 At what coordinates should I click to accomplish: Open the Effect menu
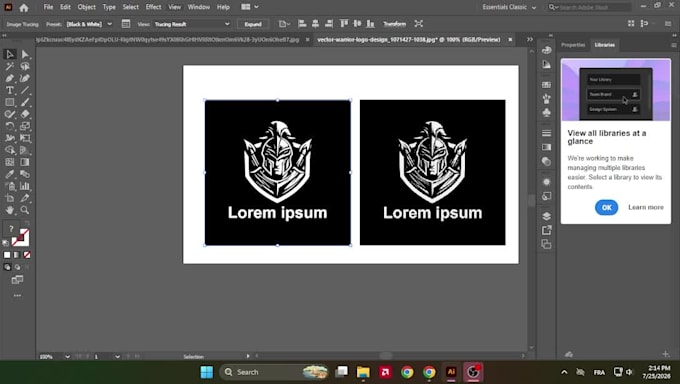tap(154, 7)
